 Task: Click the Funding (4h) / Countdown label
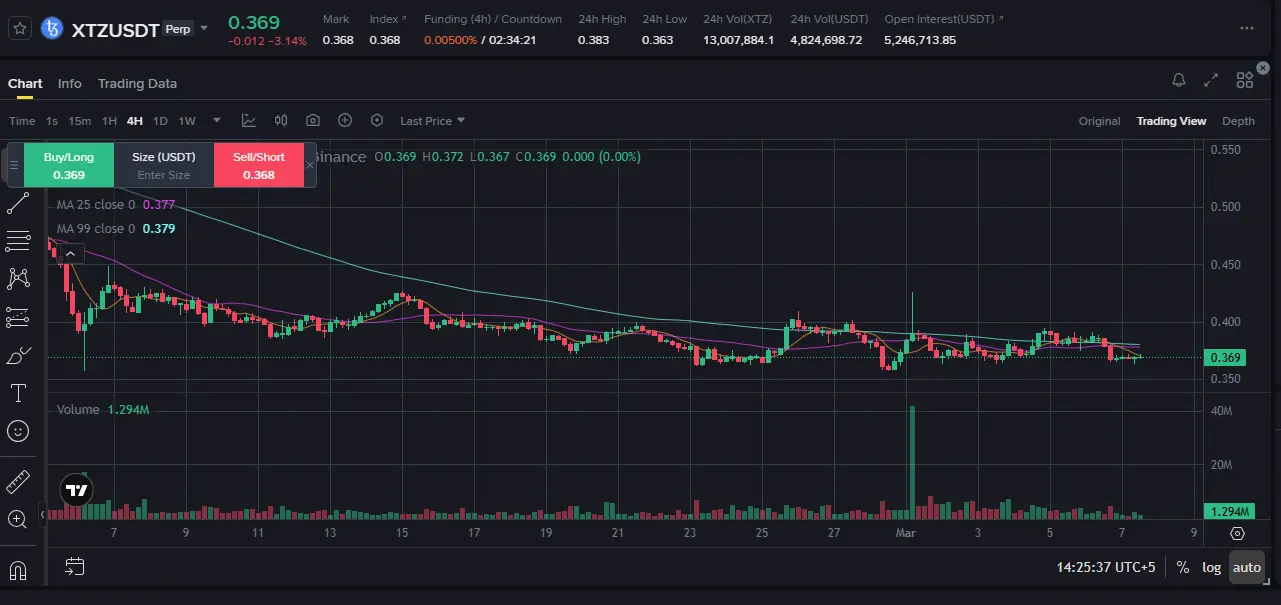pyautogui.click(x=493, y=19)
